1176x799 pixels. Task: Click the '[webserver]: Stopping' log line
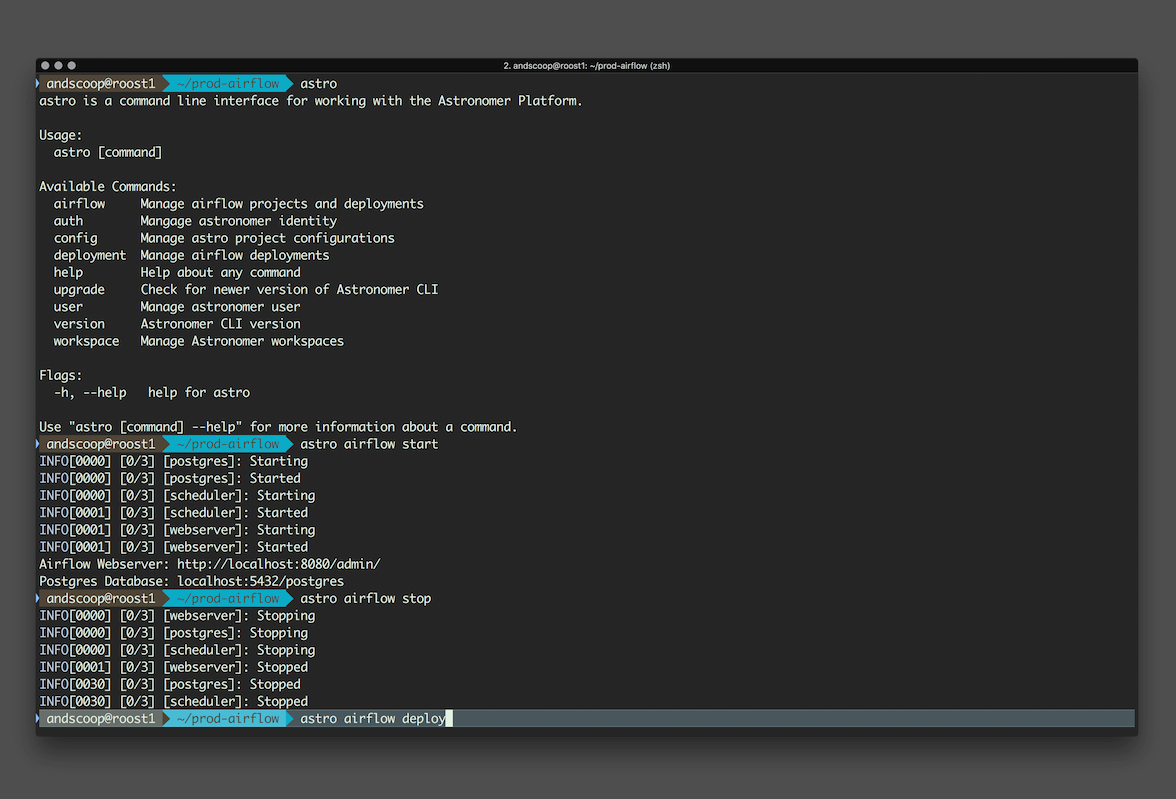coord(178,616)
